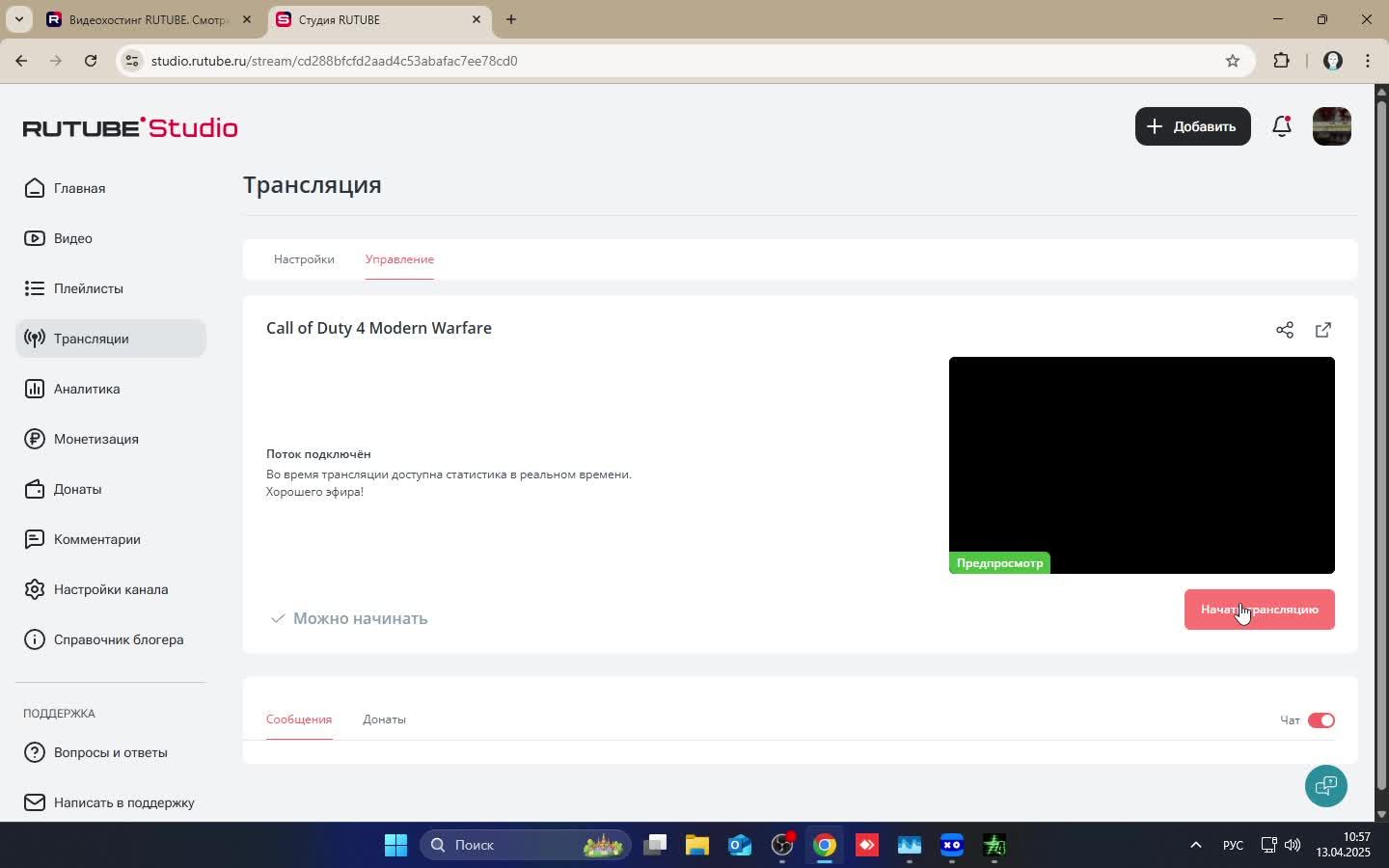This screenshot has width=1389, height=868.
Task: Switch to Видеохостинг RUTUBE browser tab
Action: click(x=149, y=19)
